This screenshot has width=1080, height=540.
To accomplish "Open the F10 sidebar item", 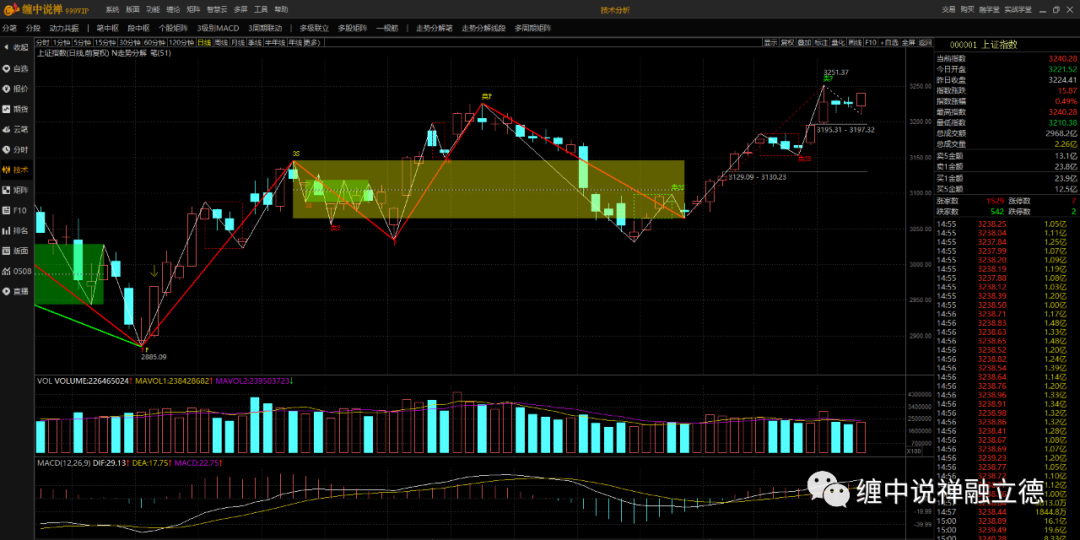I will 15,210.
